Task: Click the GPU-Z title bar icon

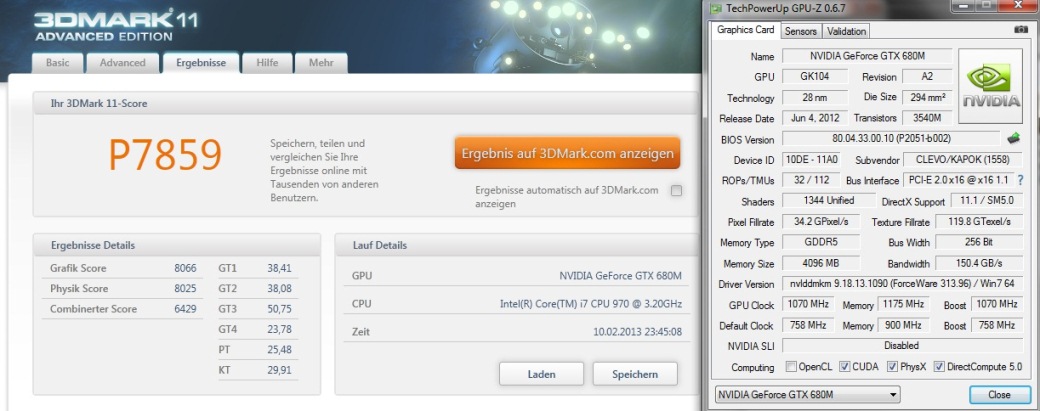Action: 716,9
